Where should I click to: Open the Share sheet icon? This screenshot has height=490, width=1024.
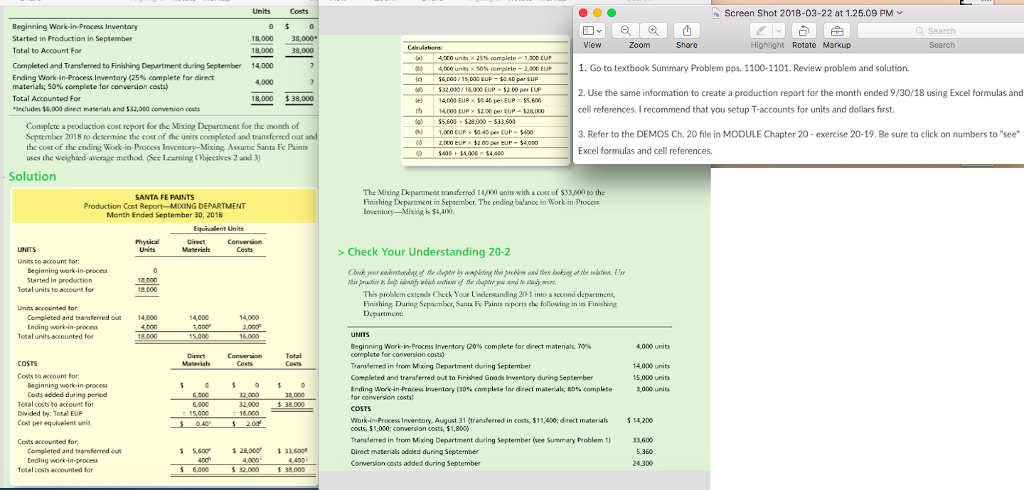[687, 31]
